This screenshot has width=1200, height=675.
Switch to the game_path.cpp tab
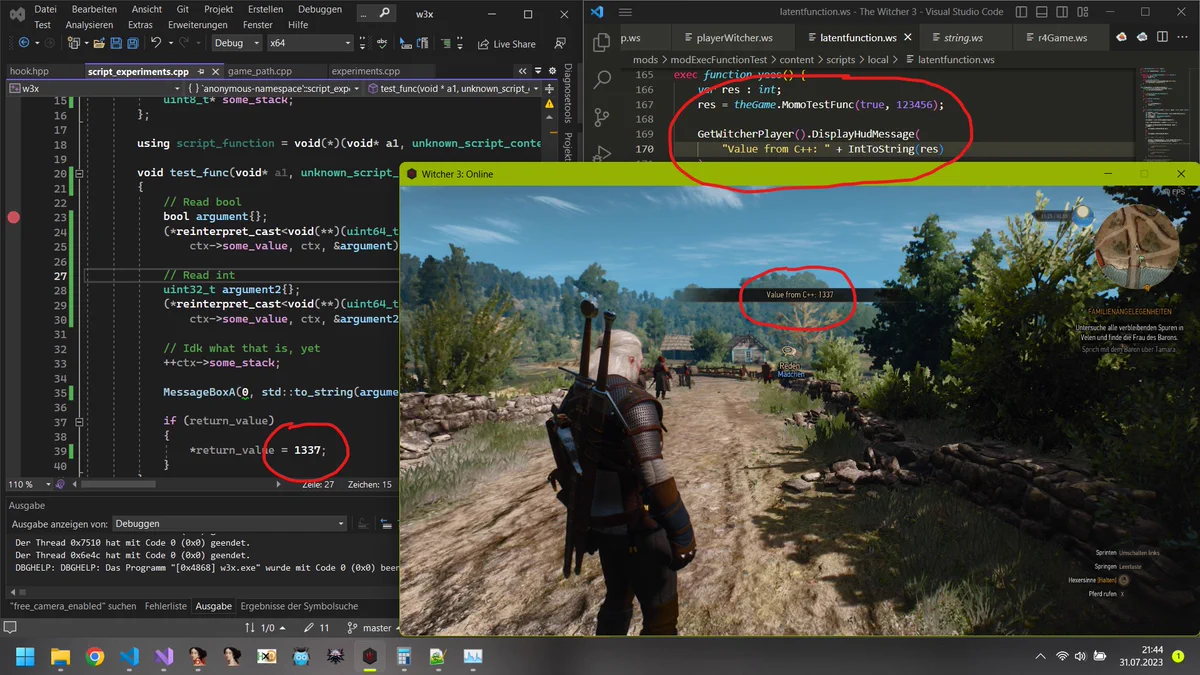[259, 72]
